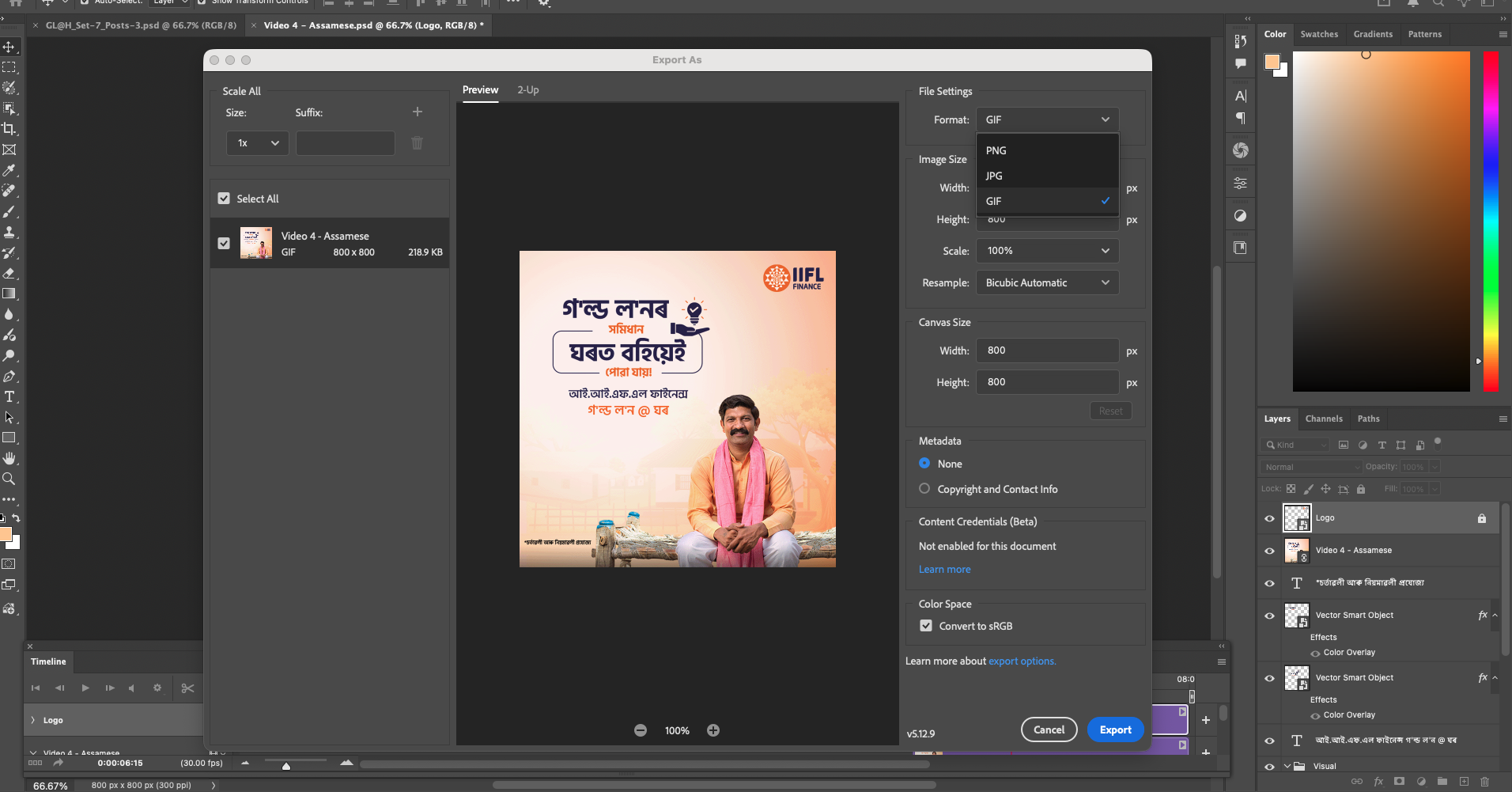Open the export options link
Viewport: 1512px width, 792px height.
[1022, 661]
